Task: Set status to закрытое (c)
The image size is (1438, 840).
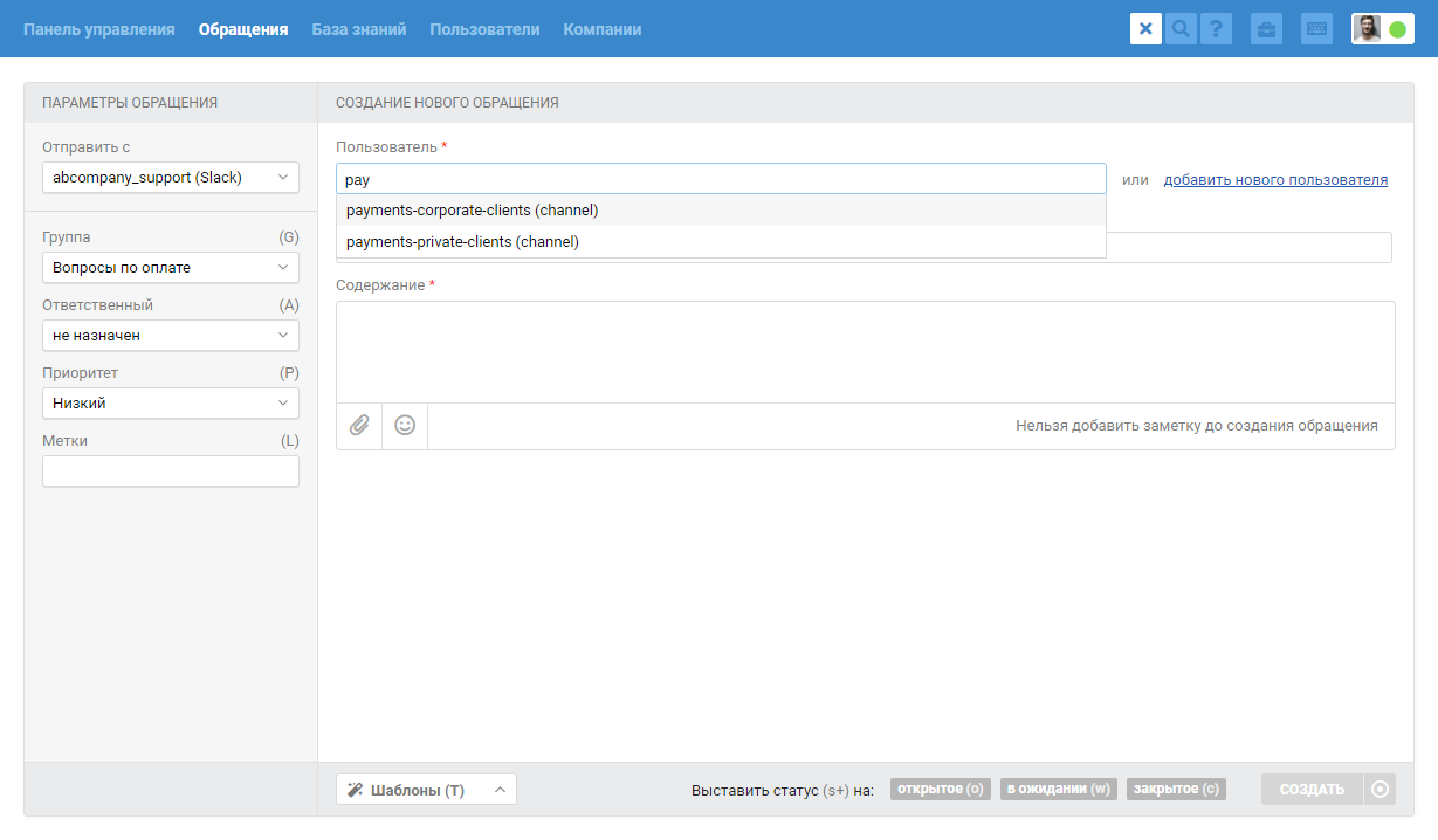Action: click(x=1176, y=789)
